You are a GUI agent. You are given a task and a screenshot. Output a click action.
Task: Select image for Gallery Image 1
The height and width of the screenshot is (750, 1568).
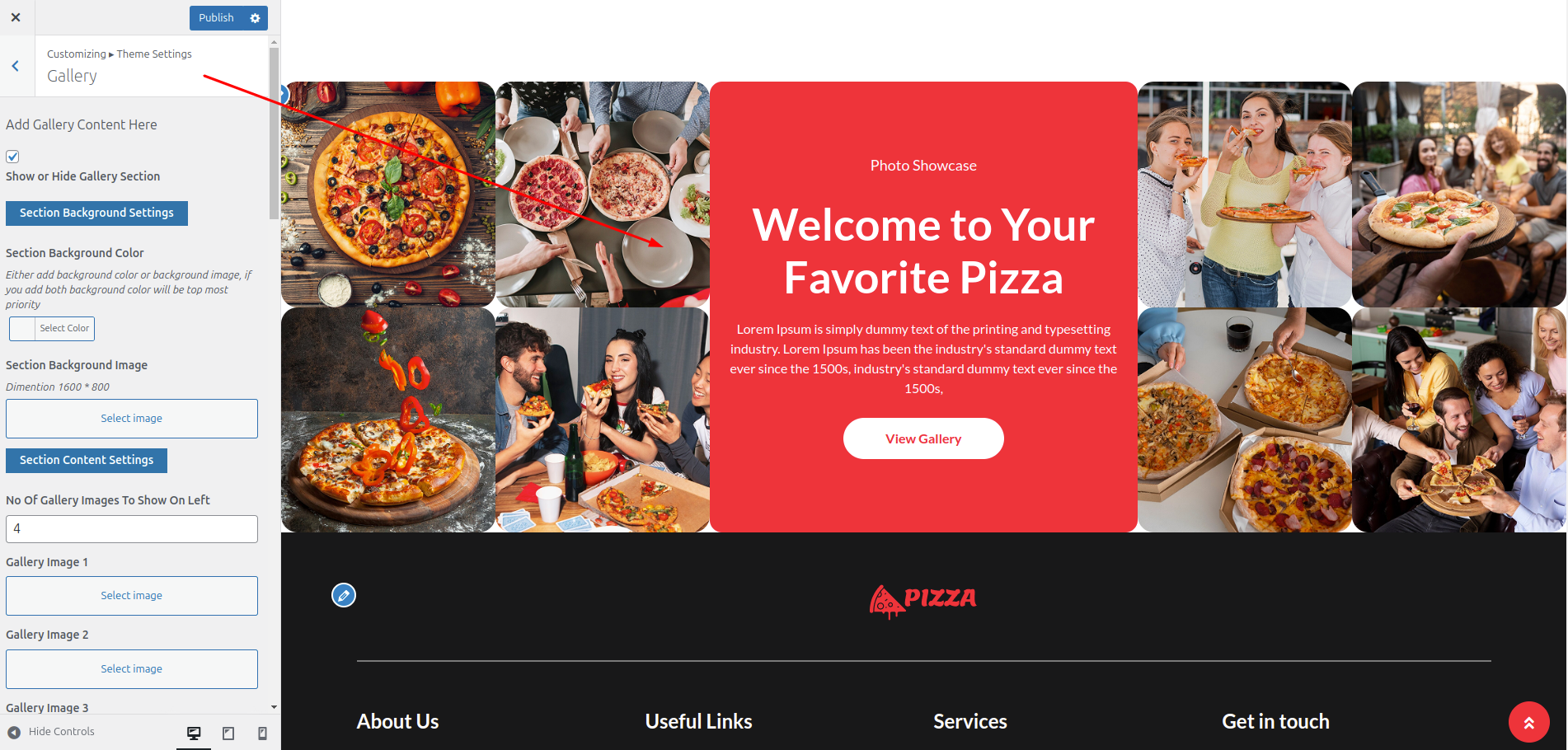(x=132, y=596)
